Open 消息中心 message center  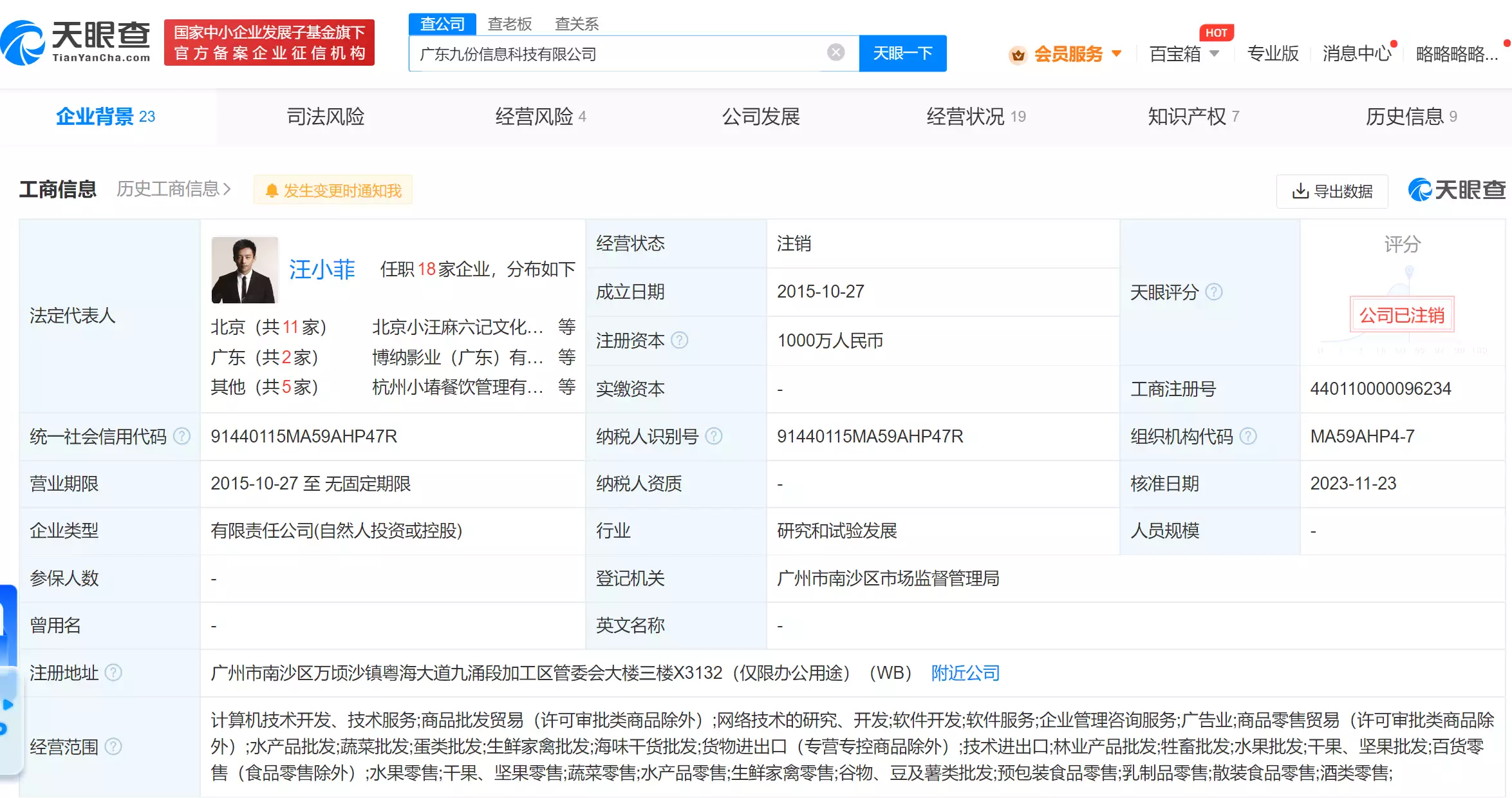pos(1357,53)
